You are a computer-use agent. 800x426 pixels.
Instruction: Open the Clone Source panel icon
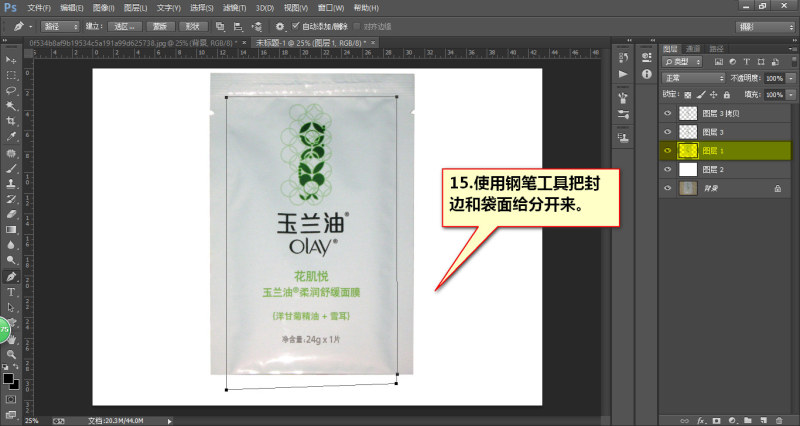623,137
